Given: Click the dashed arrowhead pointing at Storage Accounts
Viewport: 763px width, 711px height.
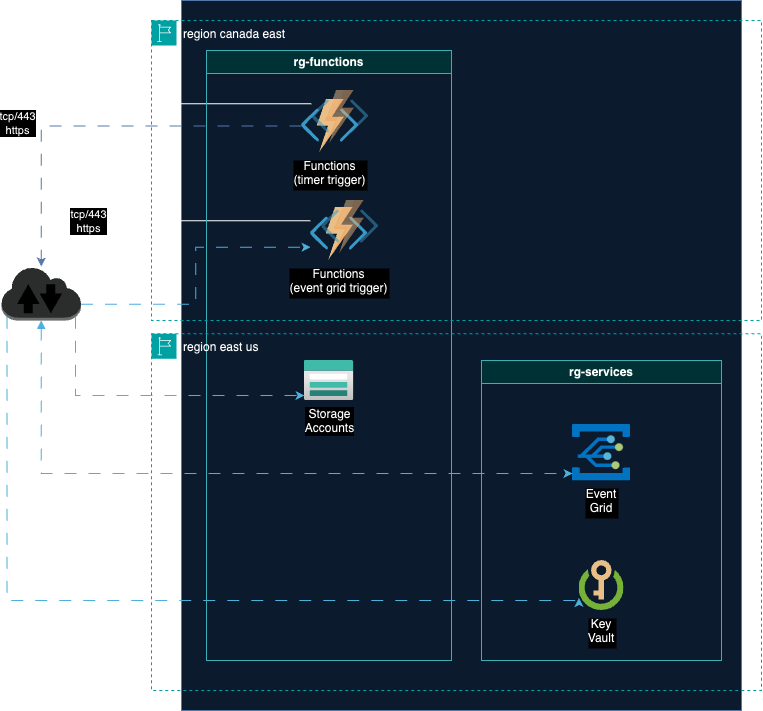Looking at the screenshot, I should 299,395.
